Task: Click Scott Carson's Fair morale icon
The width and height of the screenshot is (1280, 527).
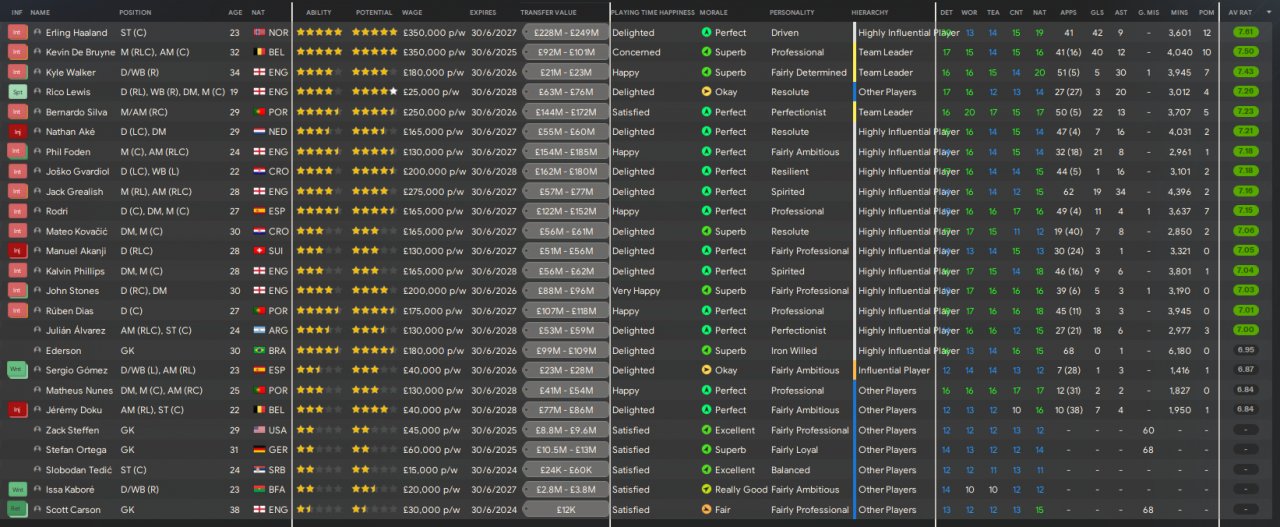Action: 706,510
